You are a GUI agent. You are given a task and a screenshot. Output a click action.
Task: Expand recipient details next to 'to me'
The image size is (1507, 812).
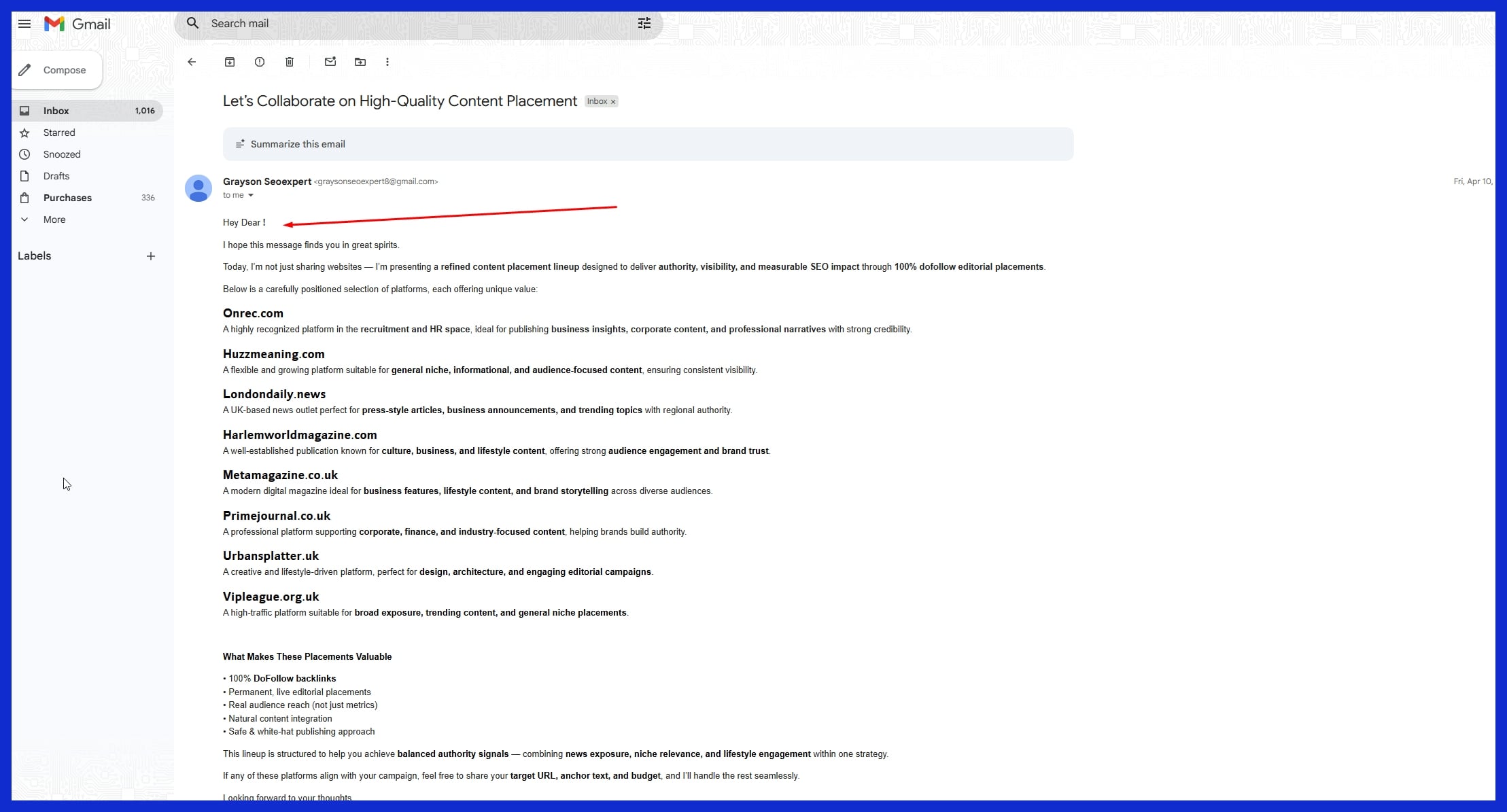coord(251,195)
